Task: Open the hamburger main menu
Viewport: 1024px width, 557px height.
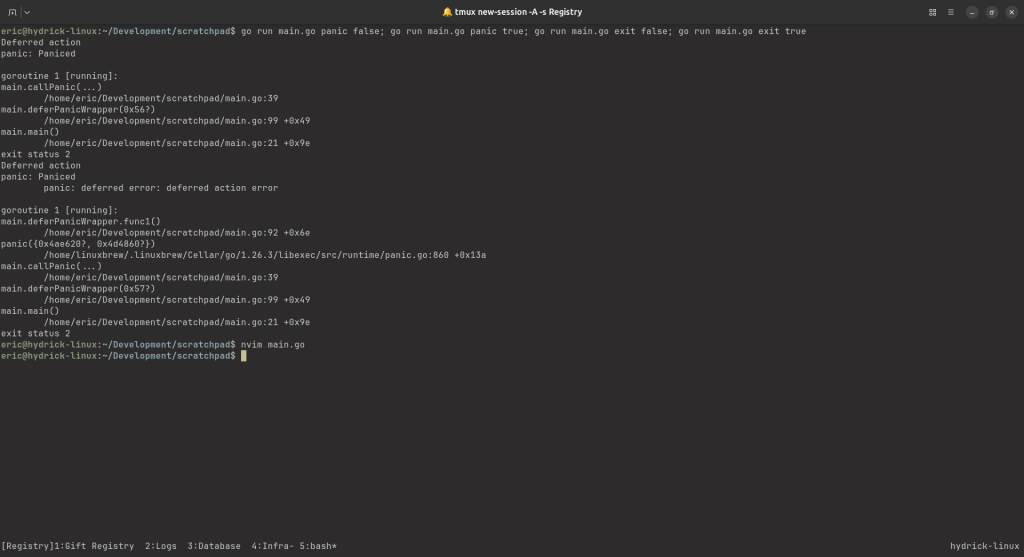Action: 951,12
